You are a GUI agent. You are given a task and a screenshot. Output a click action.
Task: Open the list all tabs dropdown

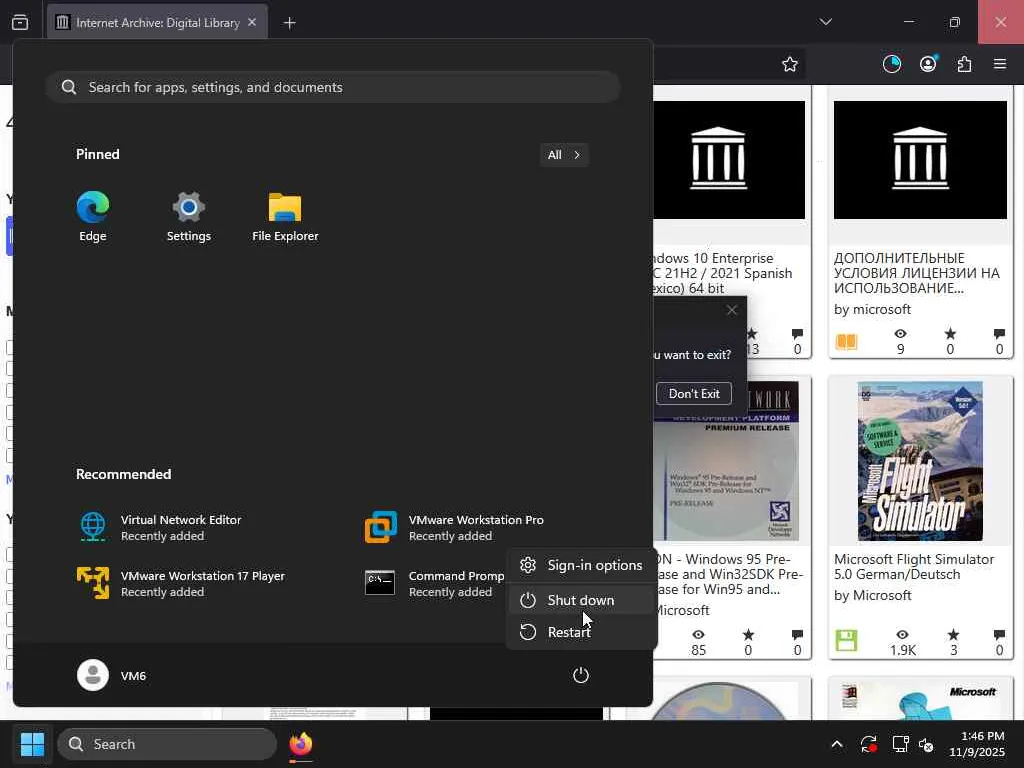pyautogui.click(x=825, y=22)
